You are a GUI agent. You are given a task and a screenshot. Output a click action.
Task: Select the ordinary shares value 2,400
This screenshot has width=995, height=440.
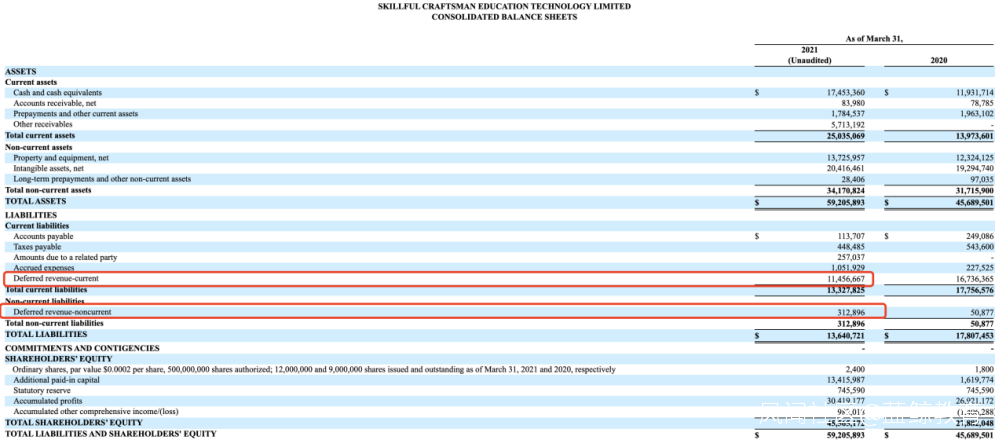[x=857, y=370]
